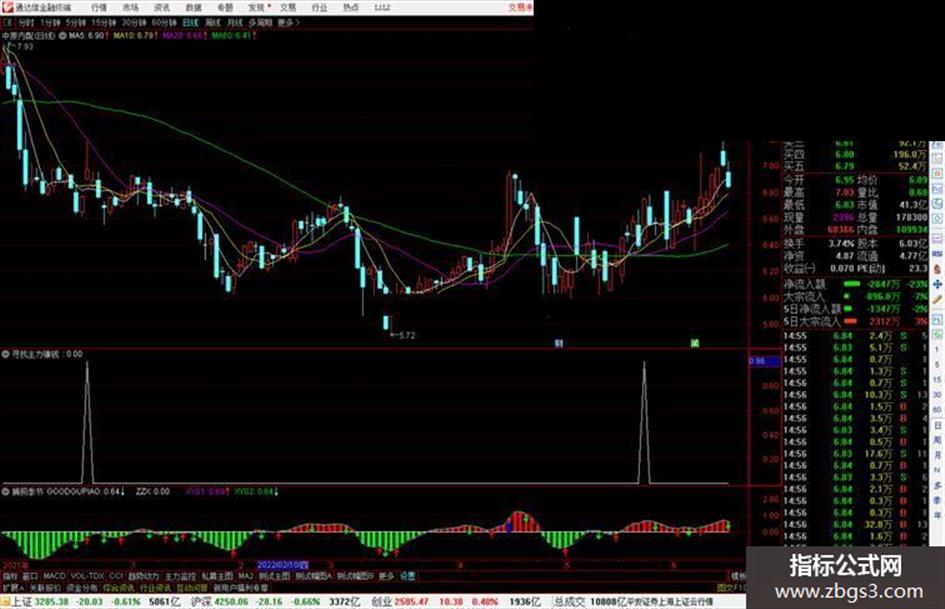The width and height of the screenshot is (945, 609).
Task: Select the 30分钟 period
Action: (133, 22)
